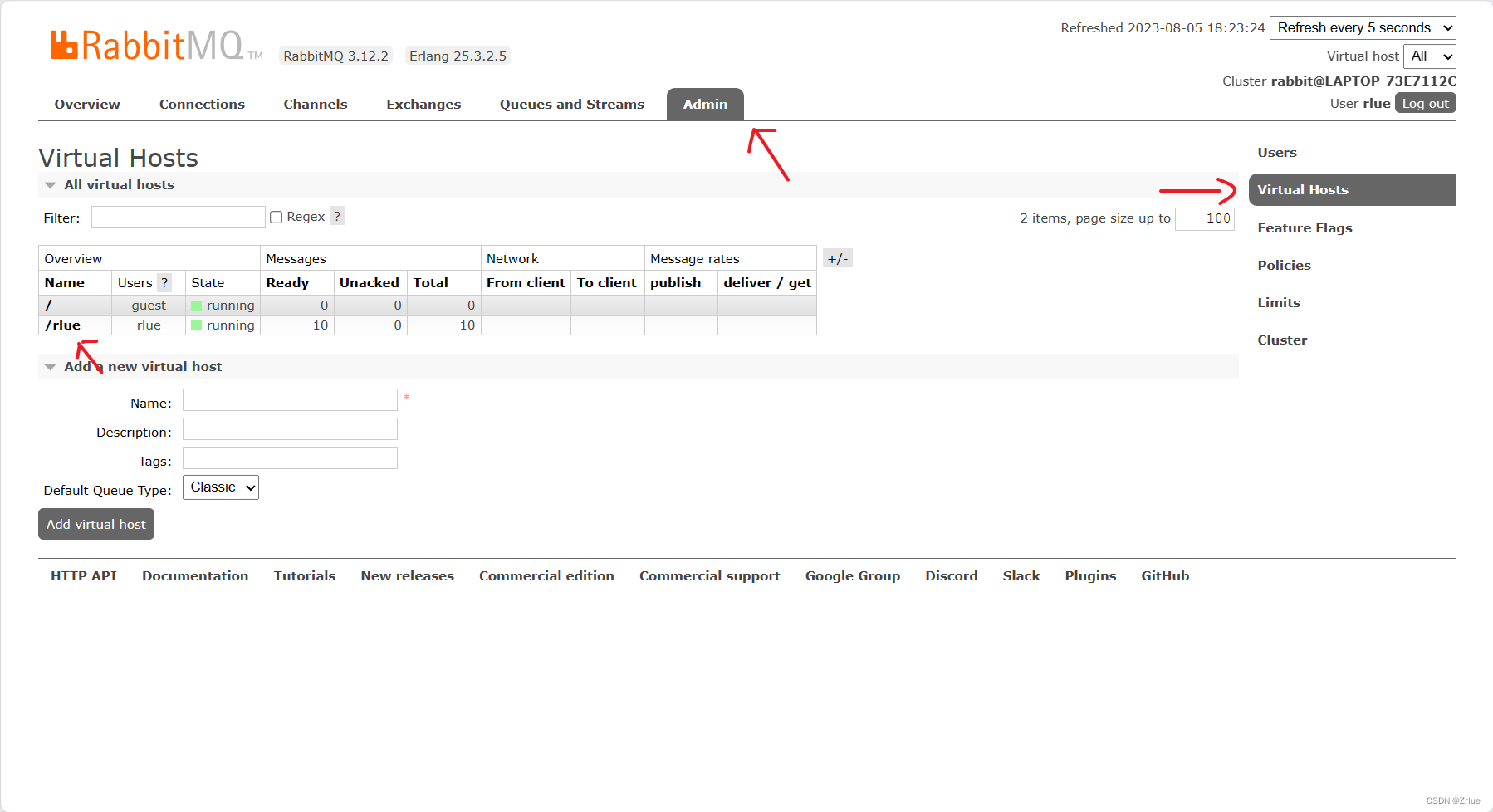The image size is (1493, 812).
Task: Open the /rlue virtual host link
Action: 63,325
